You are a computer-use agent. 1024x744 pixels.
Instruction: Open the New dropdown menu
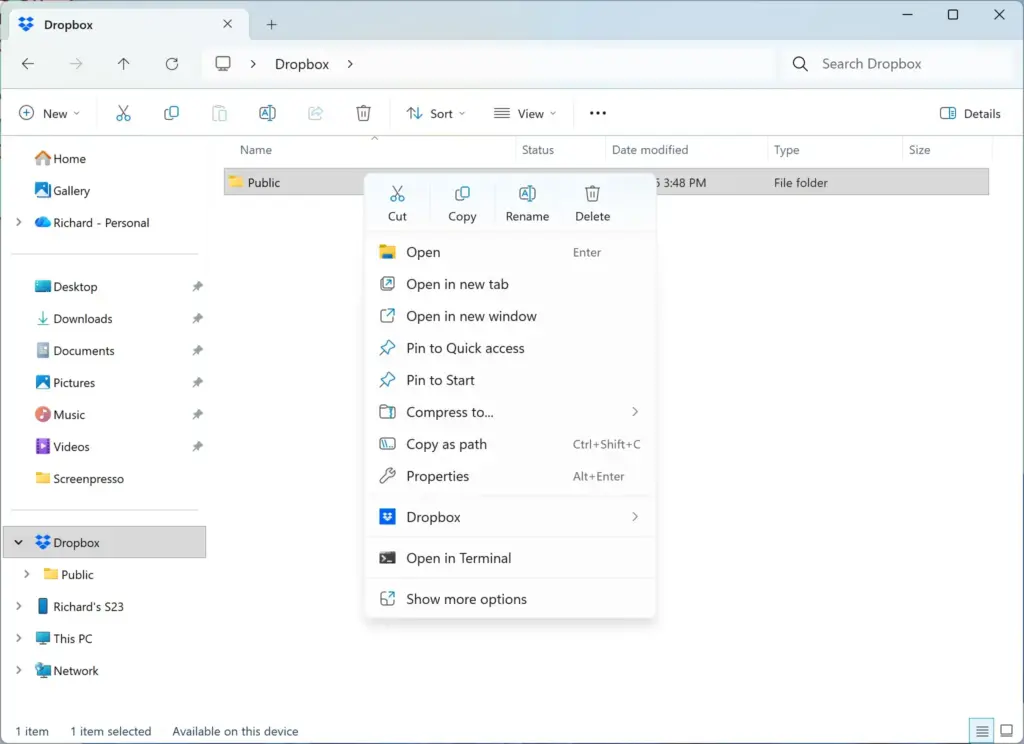tap(50, 113)
